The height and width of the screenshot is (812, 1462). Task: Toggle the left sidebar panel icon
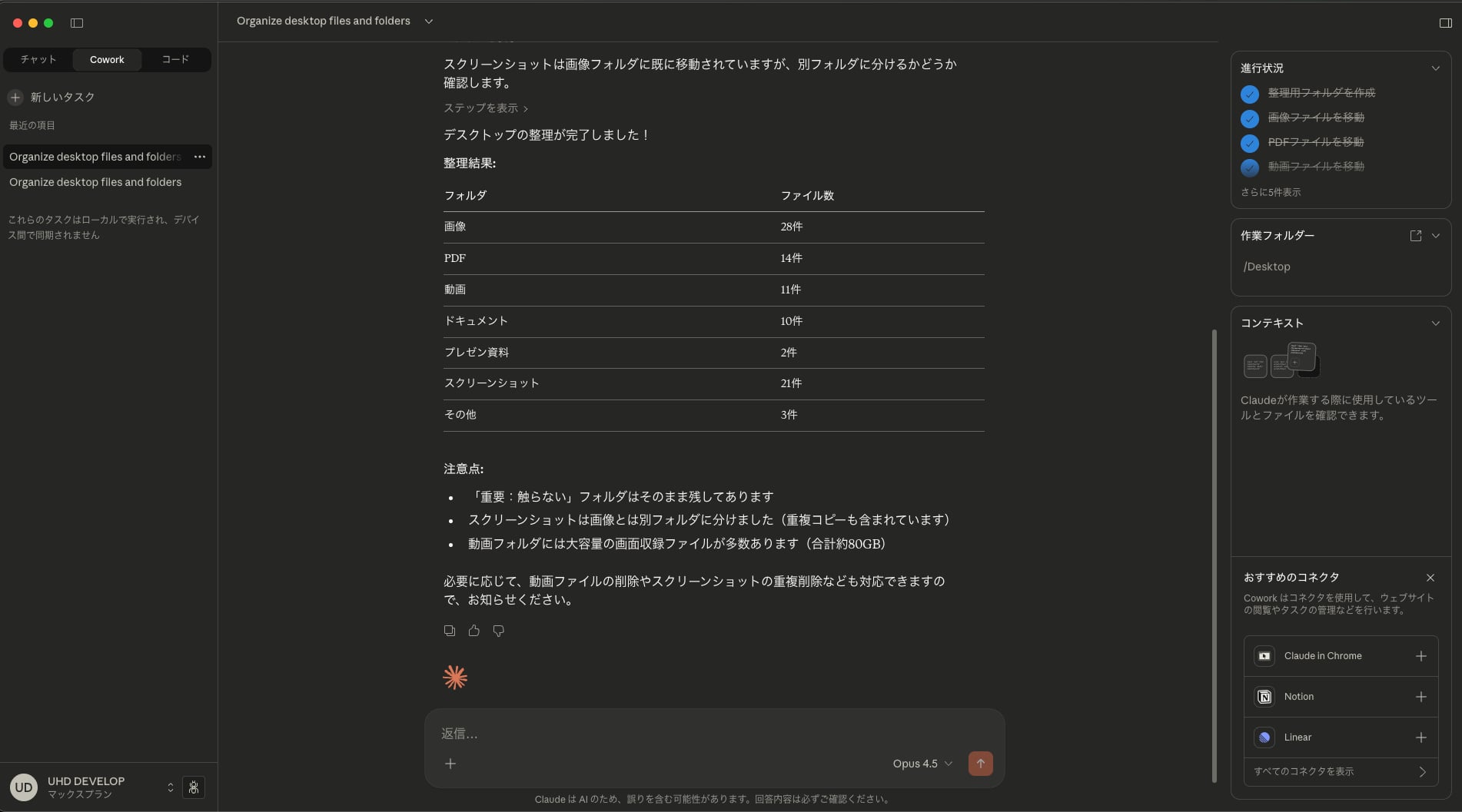pyautogui.click(x=77, y=23)
